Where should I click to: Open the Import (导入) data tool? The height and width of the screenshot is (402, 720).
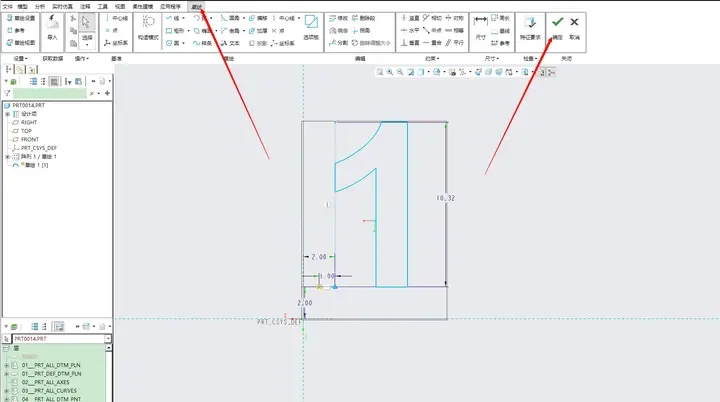52,28
